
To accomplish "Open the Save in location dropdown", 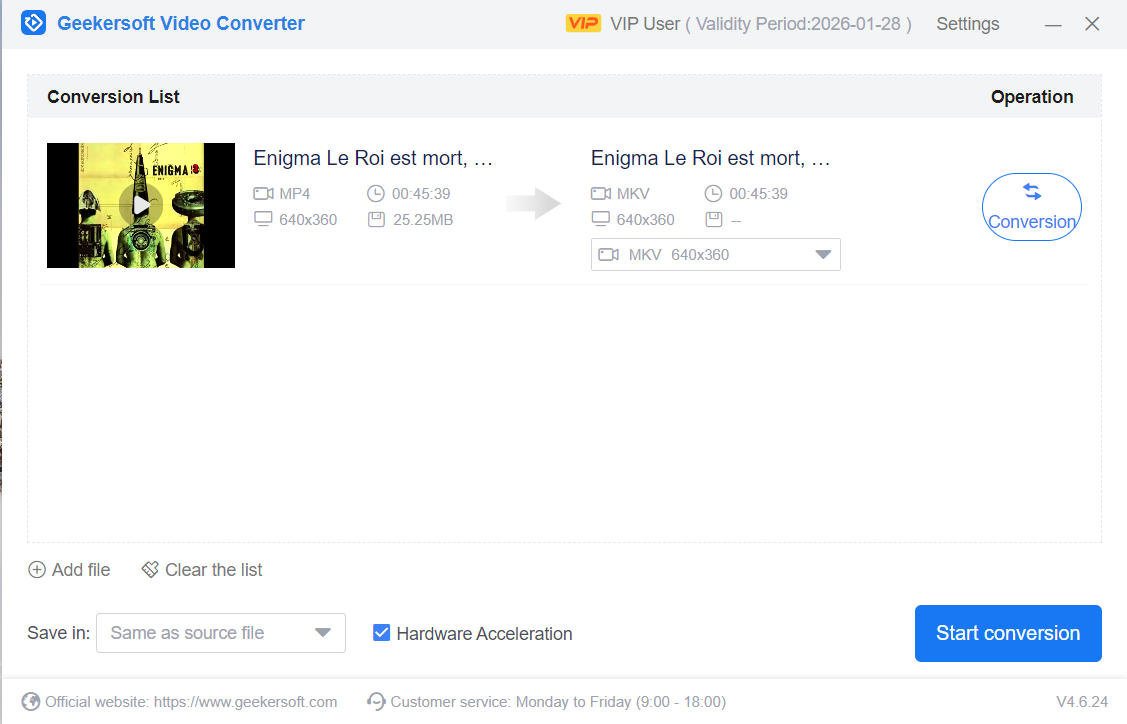I will [221, 633].
